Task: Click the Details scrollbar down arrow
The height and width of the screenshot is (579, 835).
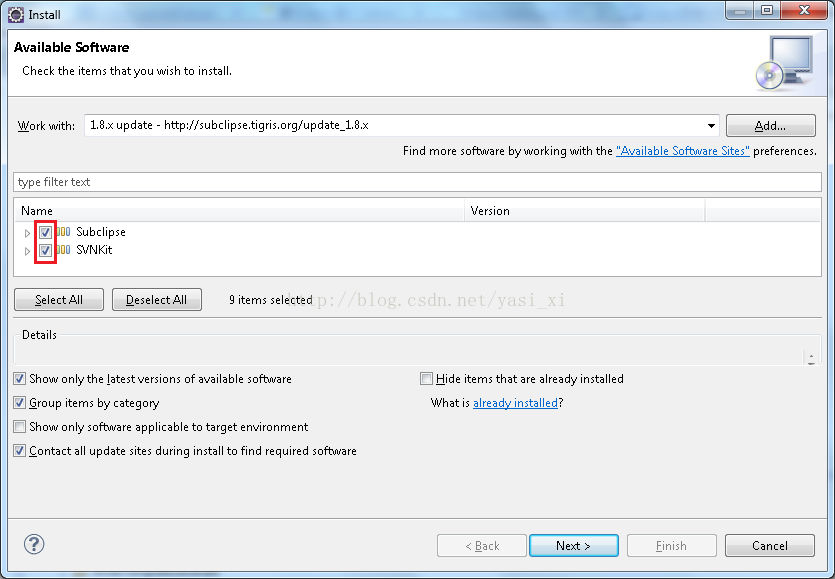Action: [811, 362]
